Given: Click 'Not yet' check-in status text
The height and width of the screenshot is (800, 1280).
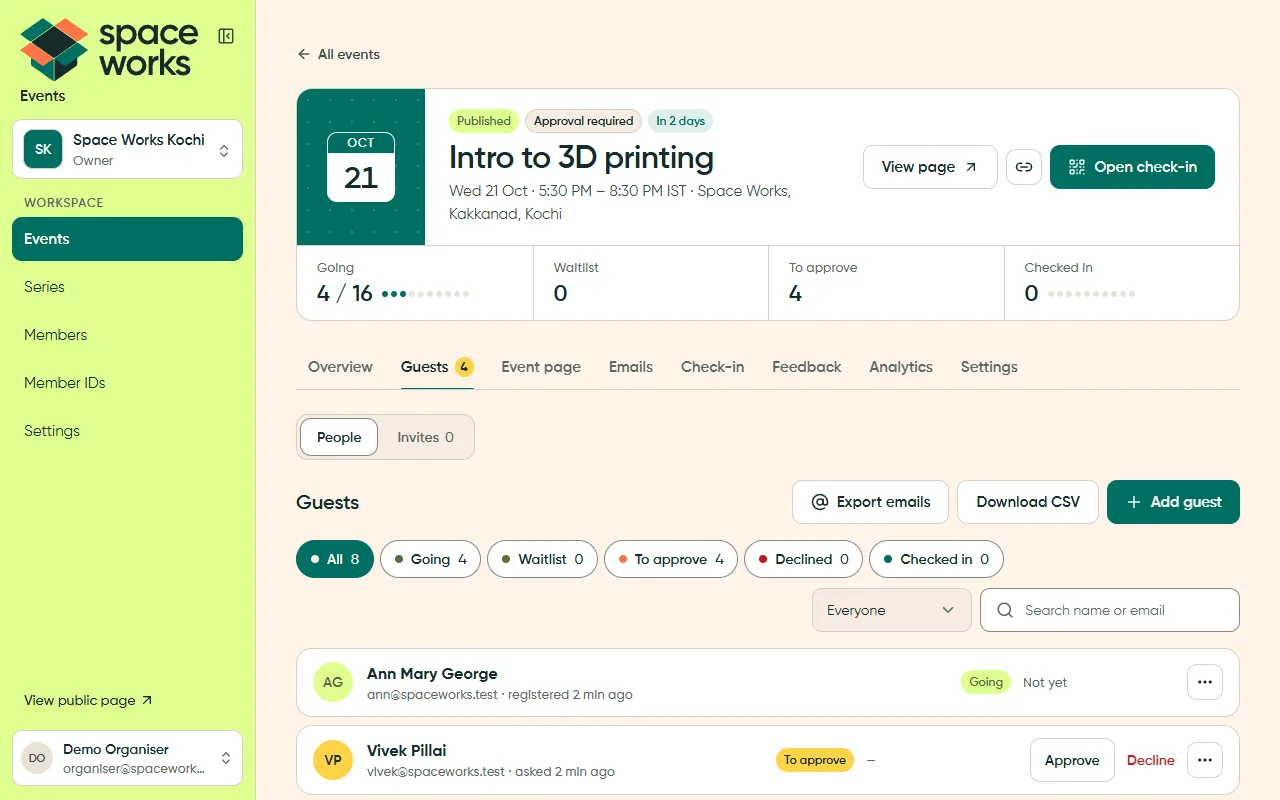Looking at the screenshot, I should click(x=1045, y=682).
